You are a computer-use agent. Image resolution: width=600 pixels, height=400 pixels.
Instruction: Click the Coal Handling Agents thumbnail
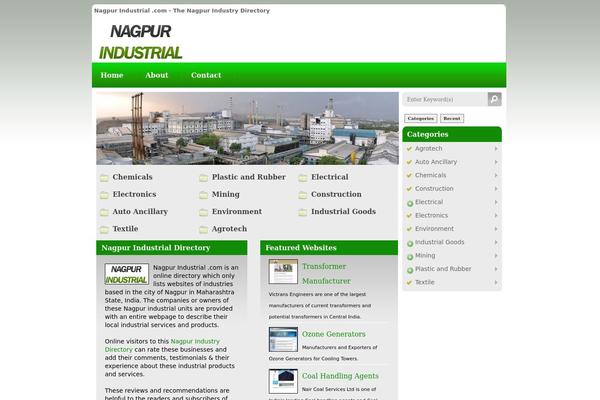click(283, 381)
